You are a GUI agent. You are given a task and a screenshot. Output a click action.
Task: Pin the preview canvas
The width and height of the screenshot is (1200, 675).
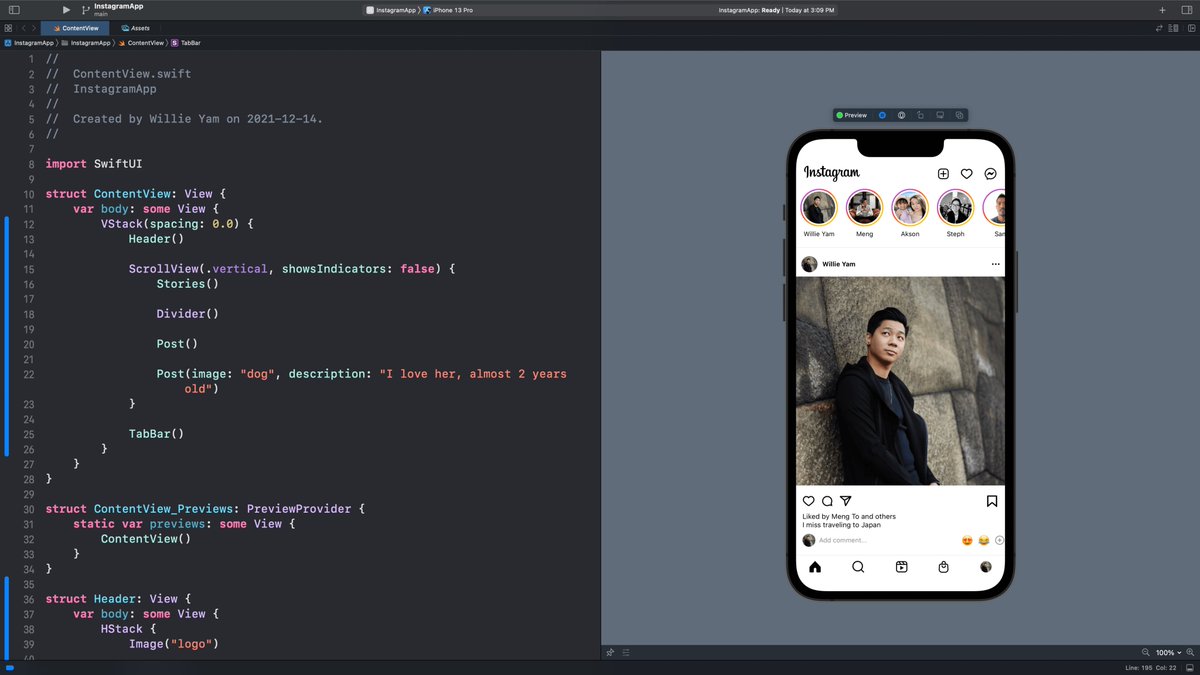(x=610, y=652)
